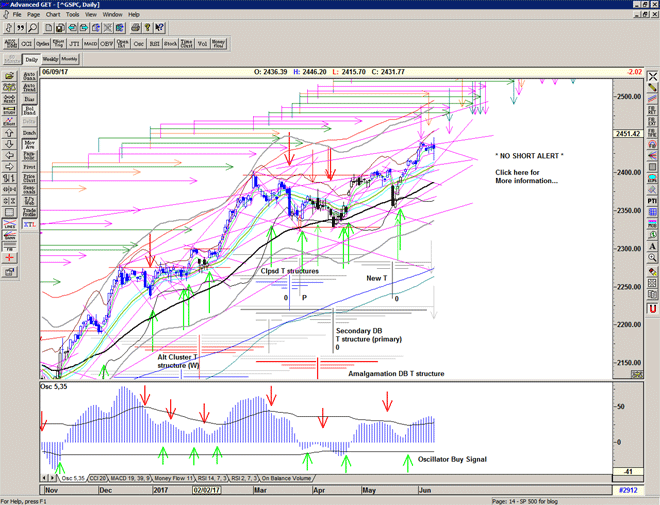Click the Print icon in the toolbar
The height and width of the screenshot is (505, 660).
pos(135,28)
